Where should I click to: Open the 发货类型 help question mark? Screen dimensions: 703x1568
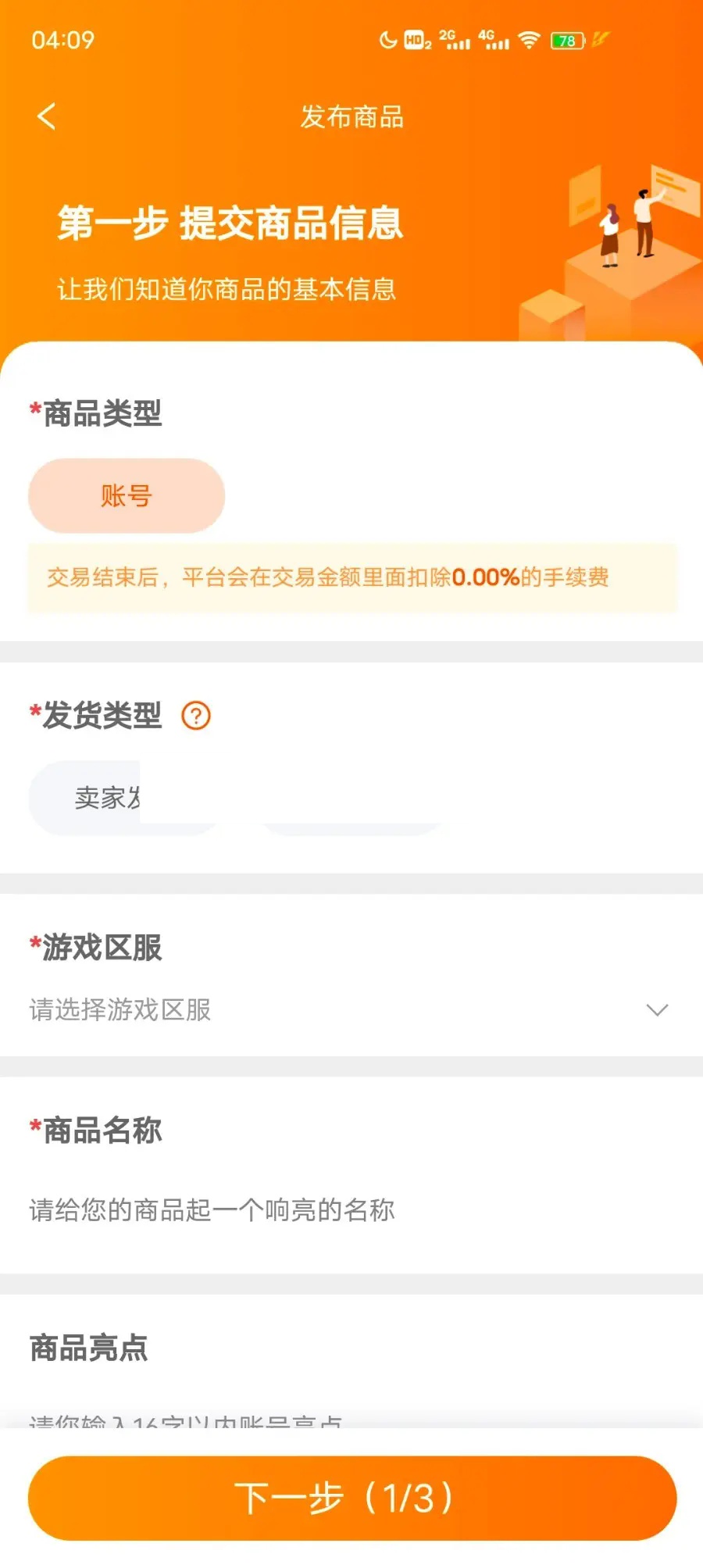coord(196,715)
